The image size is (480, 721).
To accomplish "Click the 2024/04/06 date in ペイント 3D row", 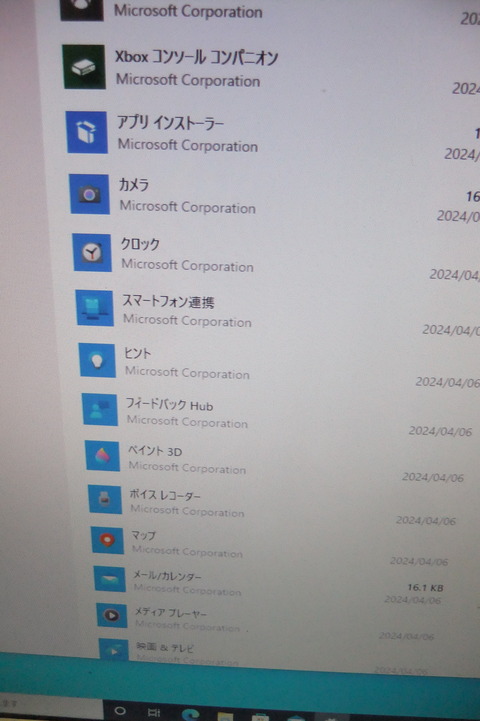I will coord(433,477).
